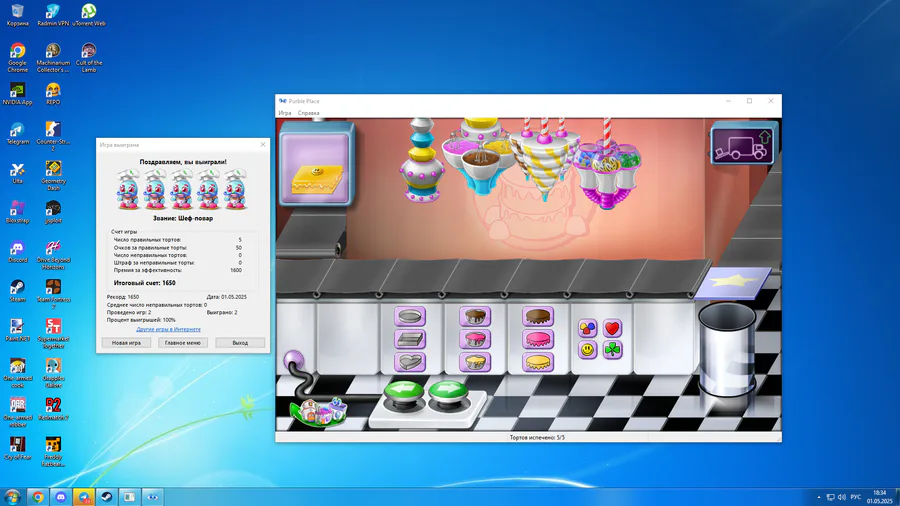This screenshot has height=506, width=900.
Task: Open the Cult of the Lamb desktop shortcut
Action: [x=89, y=57]
